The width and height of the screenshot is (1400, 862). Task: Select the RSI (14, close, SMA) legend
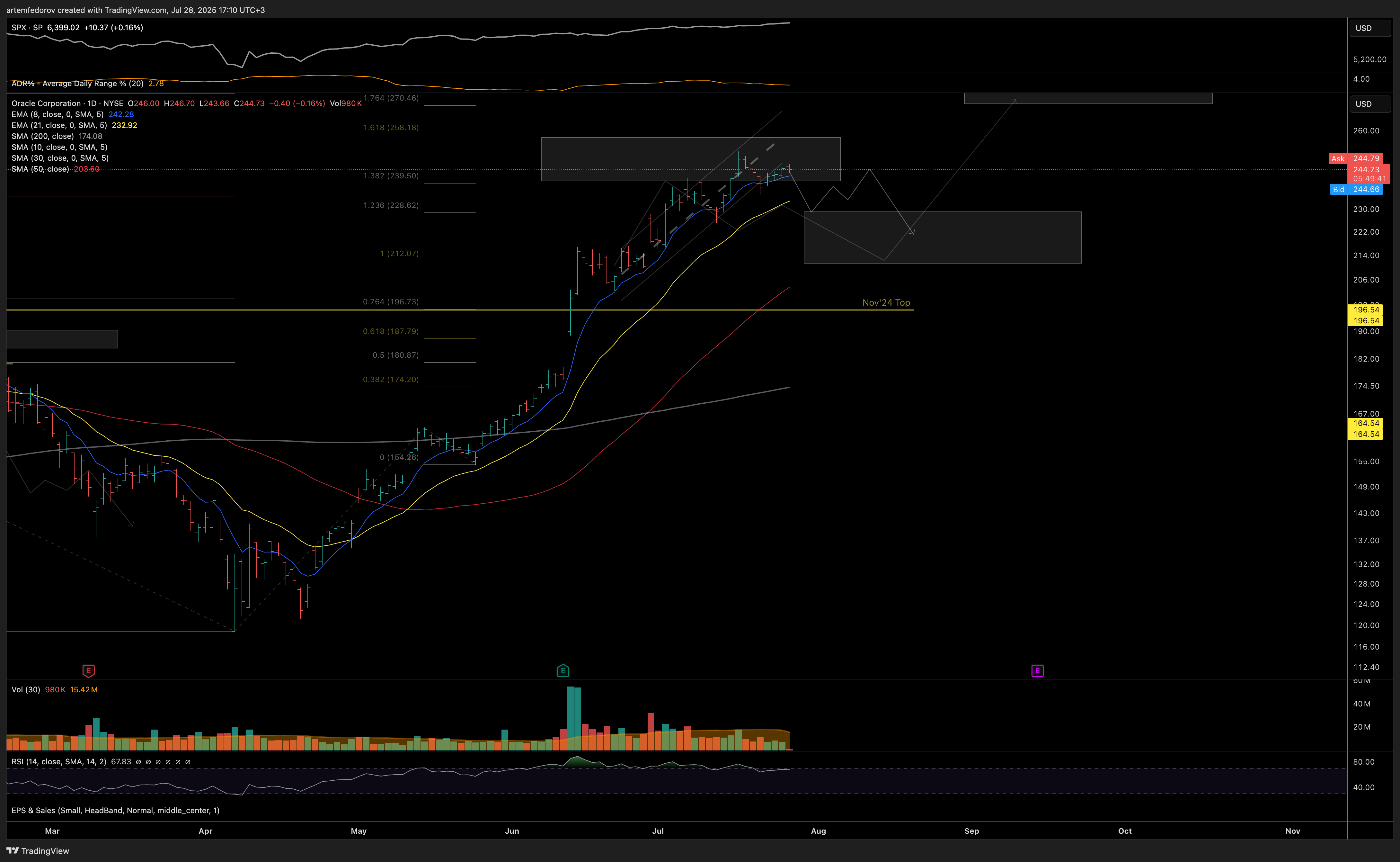pyautogui.click(x=59, y=761)
